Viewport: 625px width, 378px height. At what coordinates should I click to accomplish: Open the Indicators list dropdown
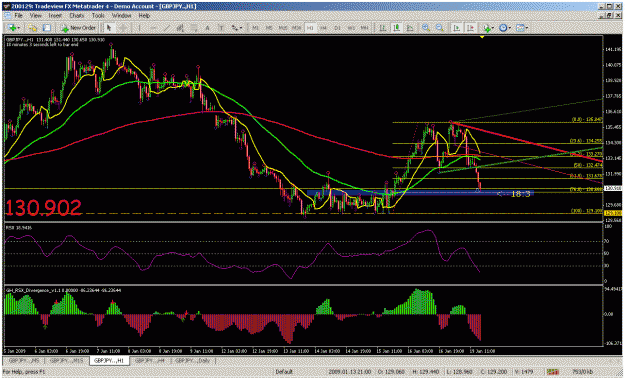click(488, 28)
